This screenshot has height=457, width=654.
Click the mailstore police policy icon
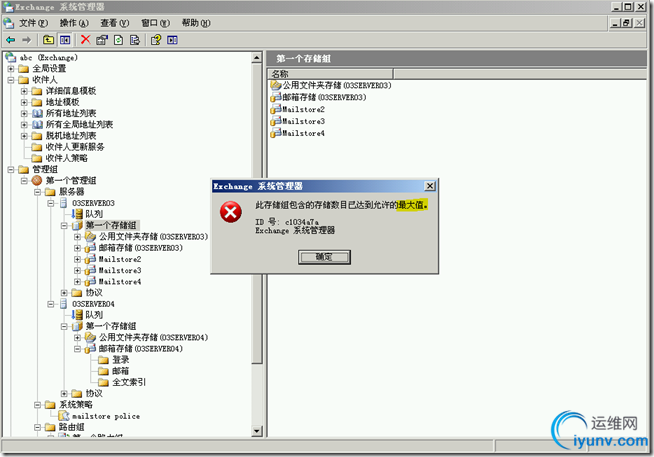point(64,416)
